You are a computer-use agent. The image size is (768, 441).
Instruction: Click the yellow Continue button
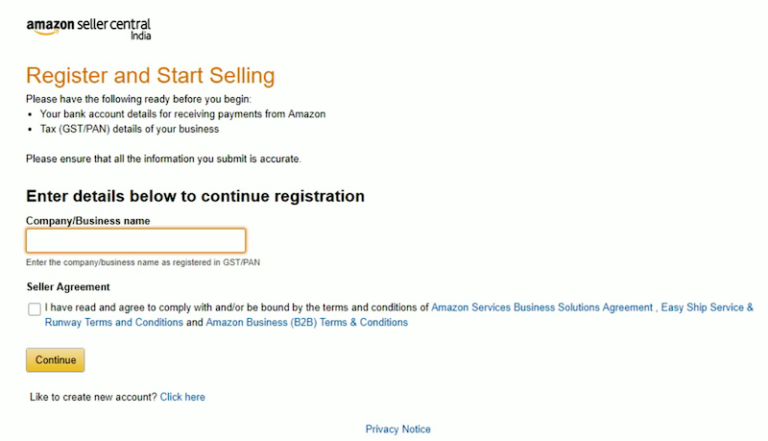tap(55, 360)
